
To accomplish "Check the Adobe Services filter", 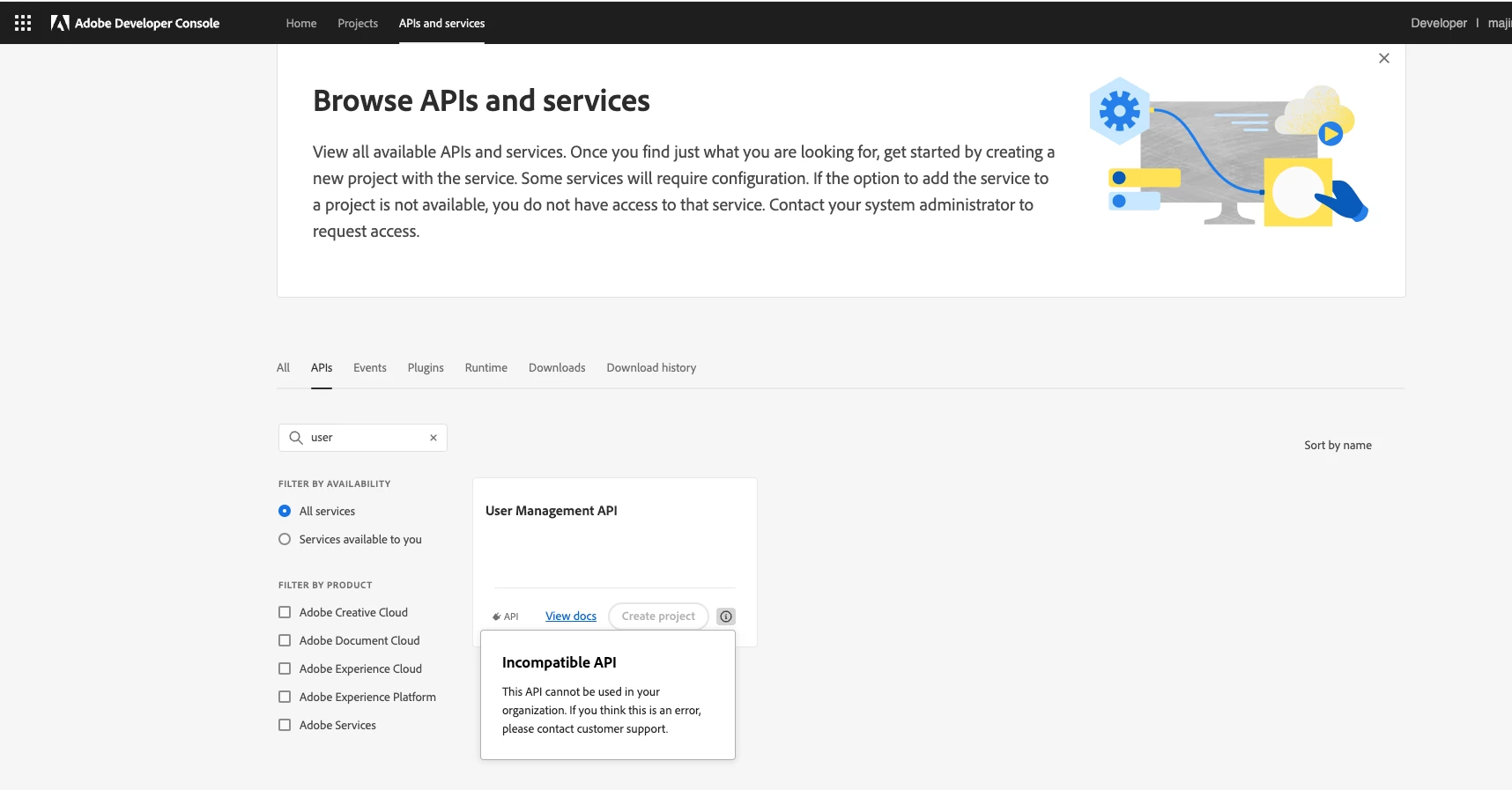I will click(285, 725).
